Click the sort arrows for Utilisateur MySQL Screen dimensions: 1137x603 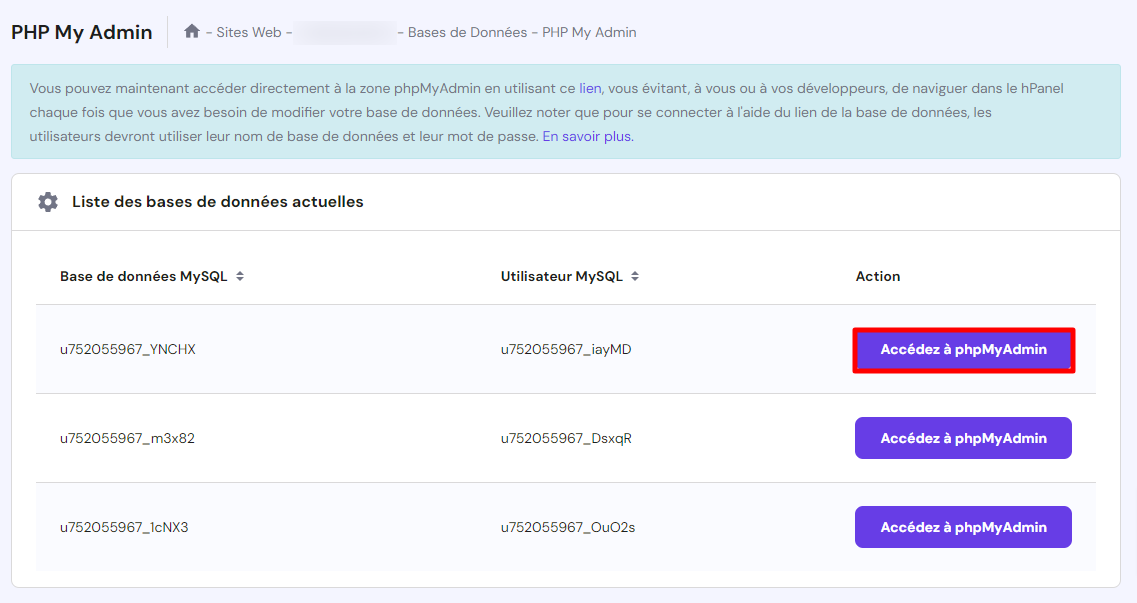click(x=637, y=276)
